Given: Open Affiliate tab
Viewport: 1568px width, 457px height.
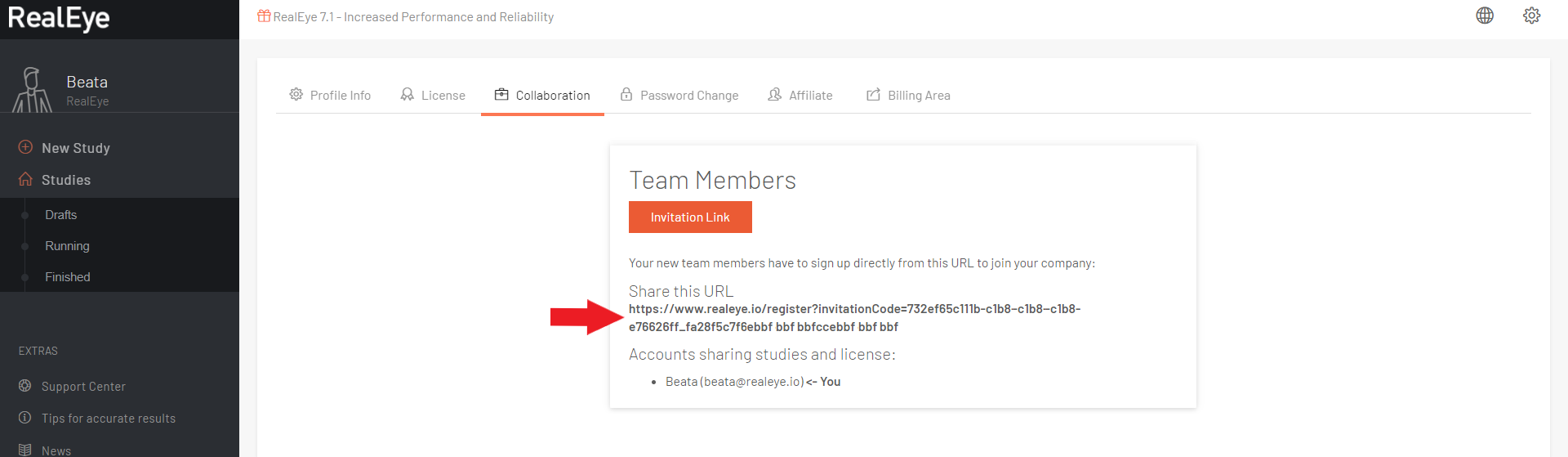Looking at the screenshot, I should pos(800,95).
